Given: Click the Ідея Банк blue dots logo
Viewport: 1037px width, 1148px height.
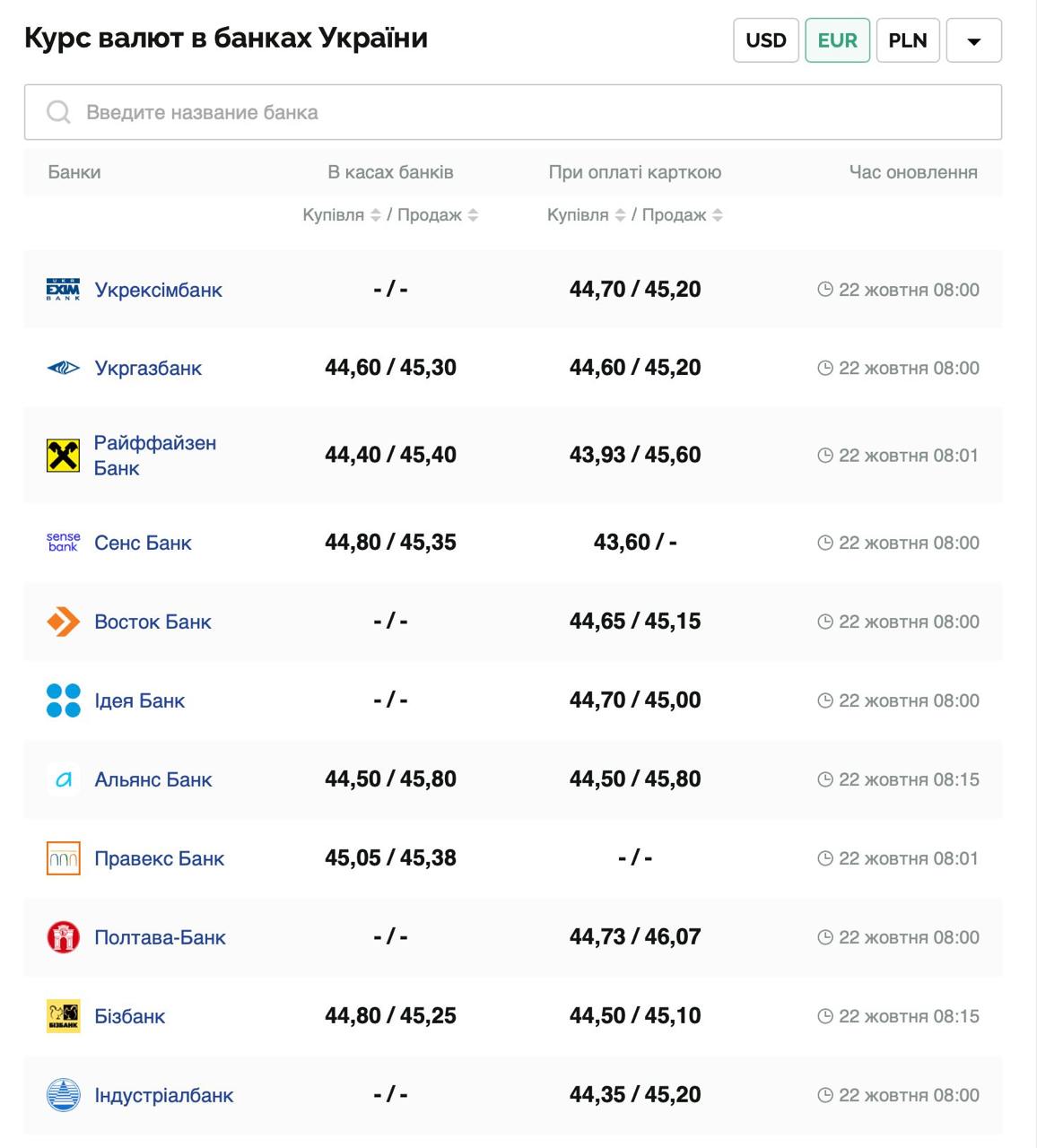Looking at the screenshot, I should pyautogui.click(x=63, y=700).
